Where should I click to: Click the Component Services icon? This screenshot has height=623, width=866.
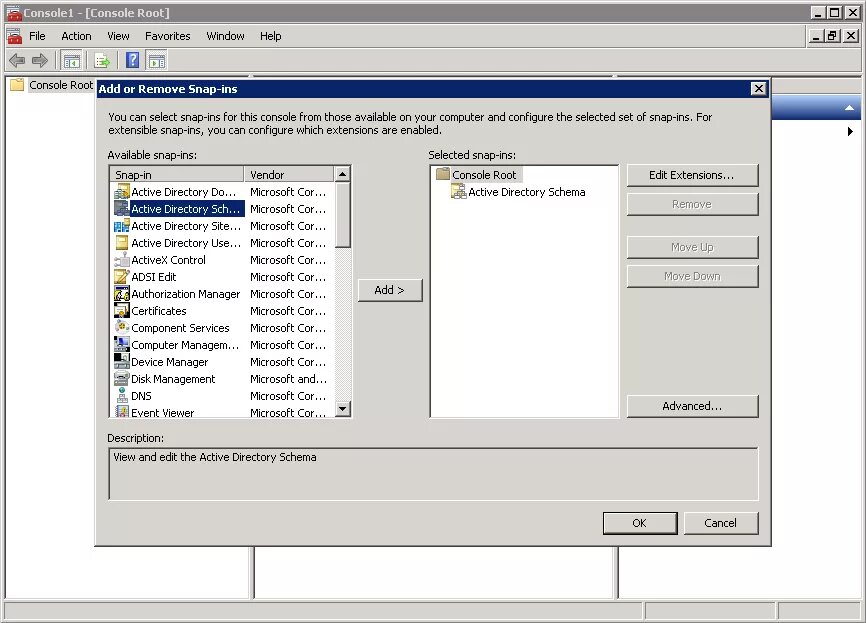pyautogui.click(x=122, y=328)
